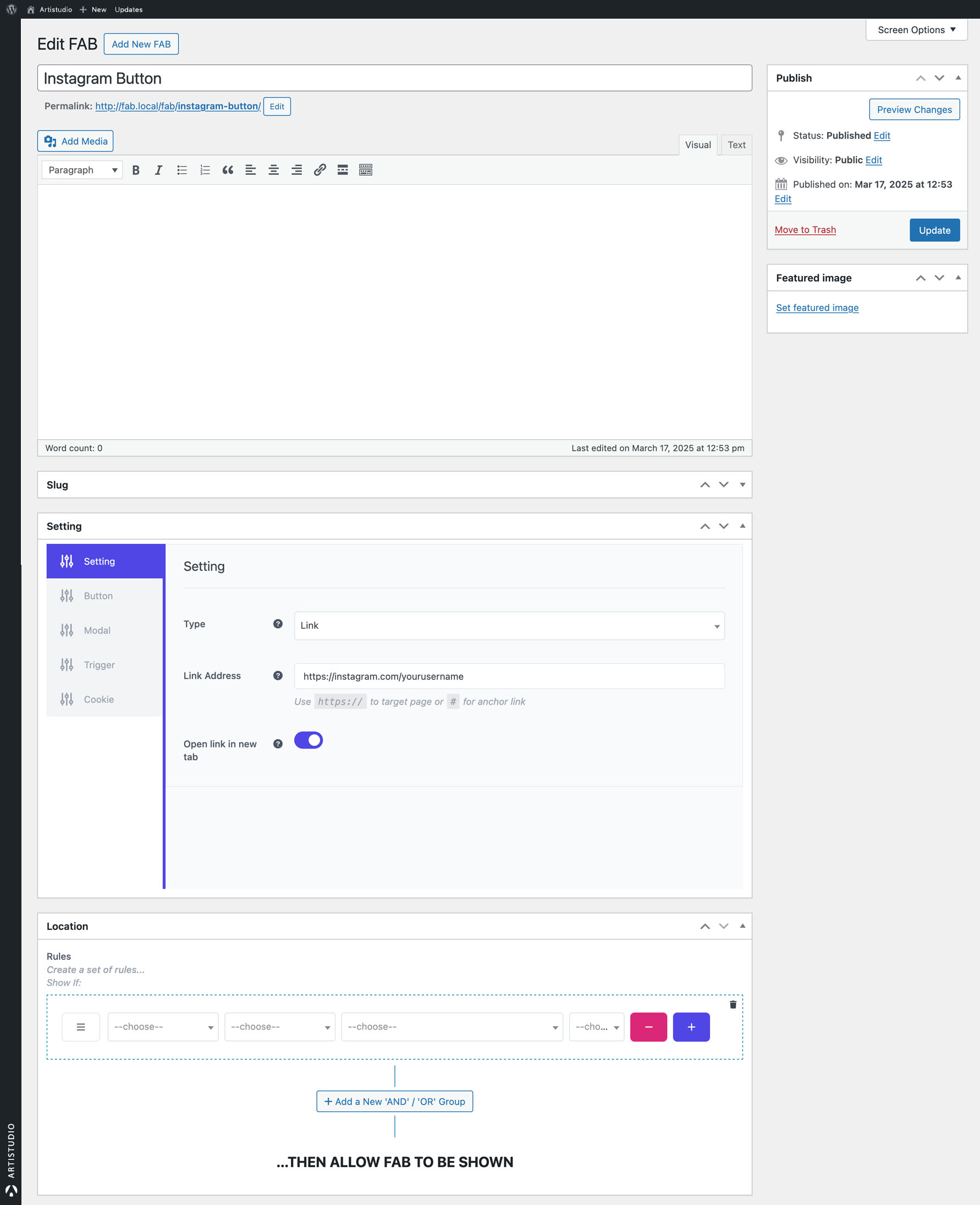The image size is (980, 1205).
Task: Click Move to Trash
Action: (805, 230)
